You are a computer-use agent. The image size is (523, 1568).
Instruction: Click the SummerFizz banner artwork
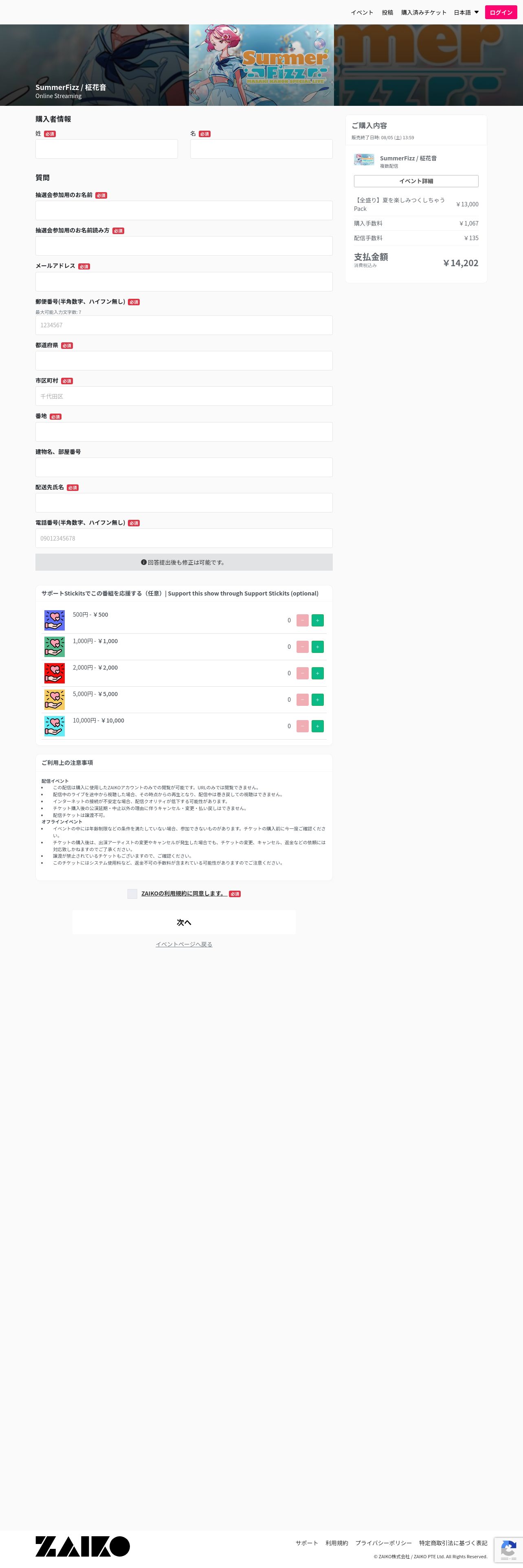click(261, 65)
